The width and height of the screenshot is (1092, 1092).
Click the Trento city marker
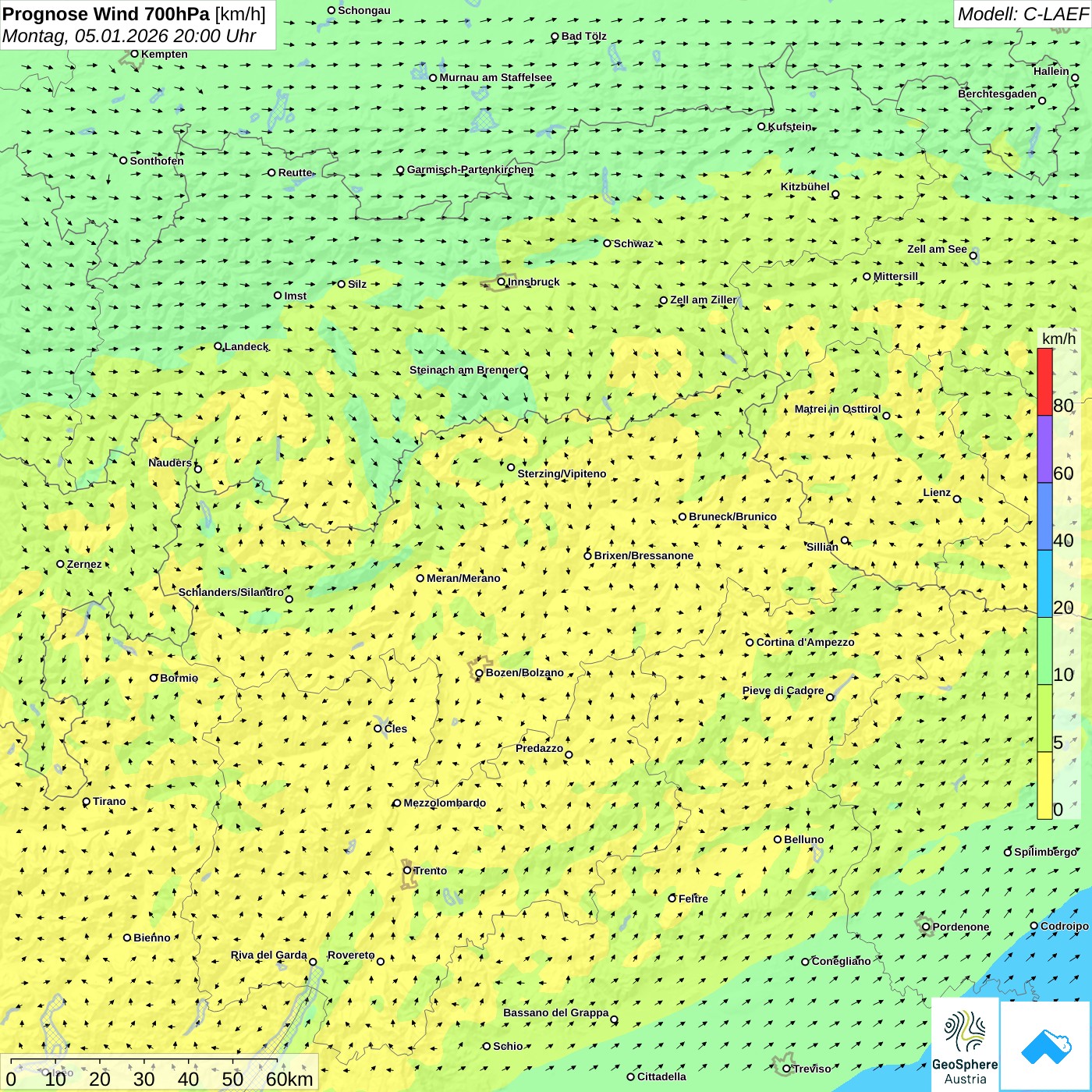407,870
